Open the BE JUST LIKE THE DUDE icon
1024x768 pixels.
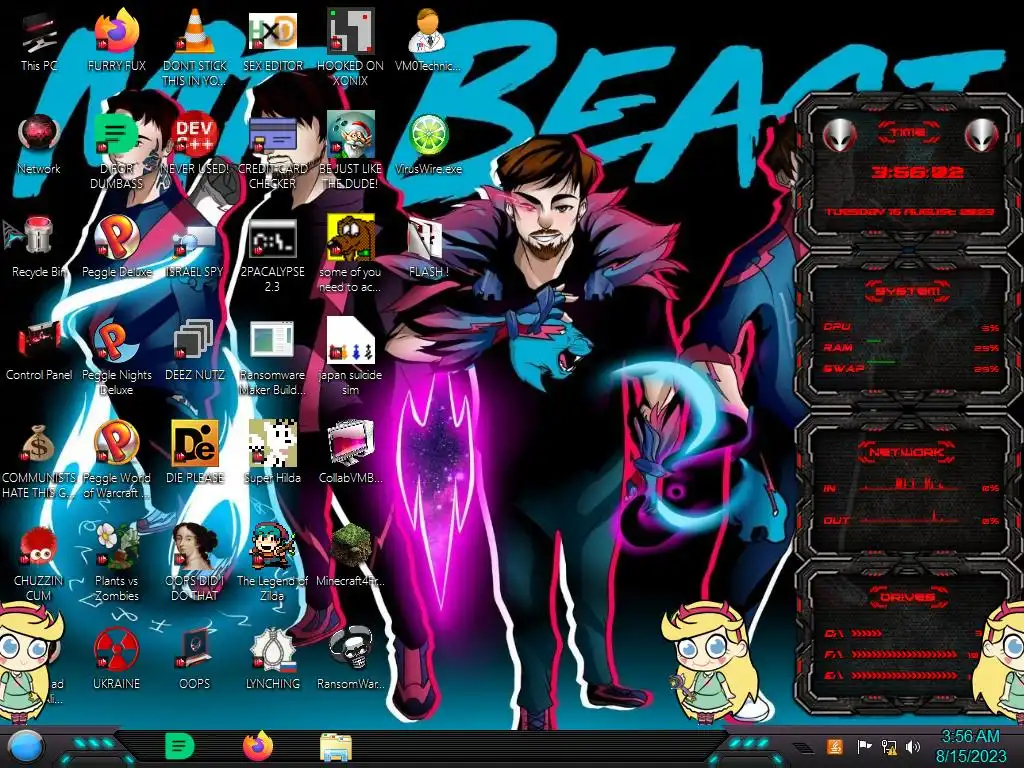pyautogui.click(x=351, y=152)
